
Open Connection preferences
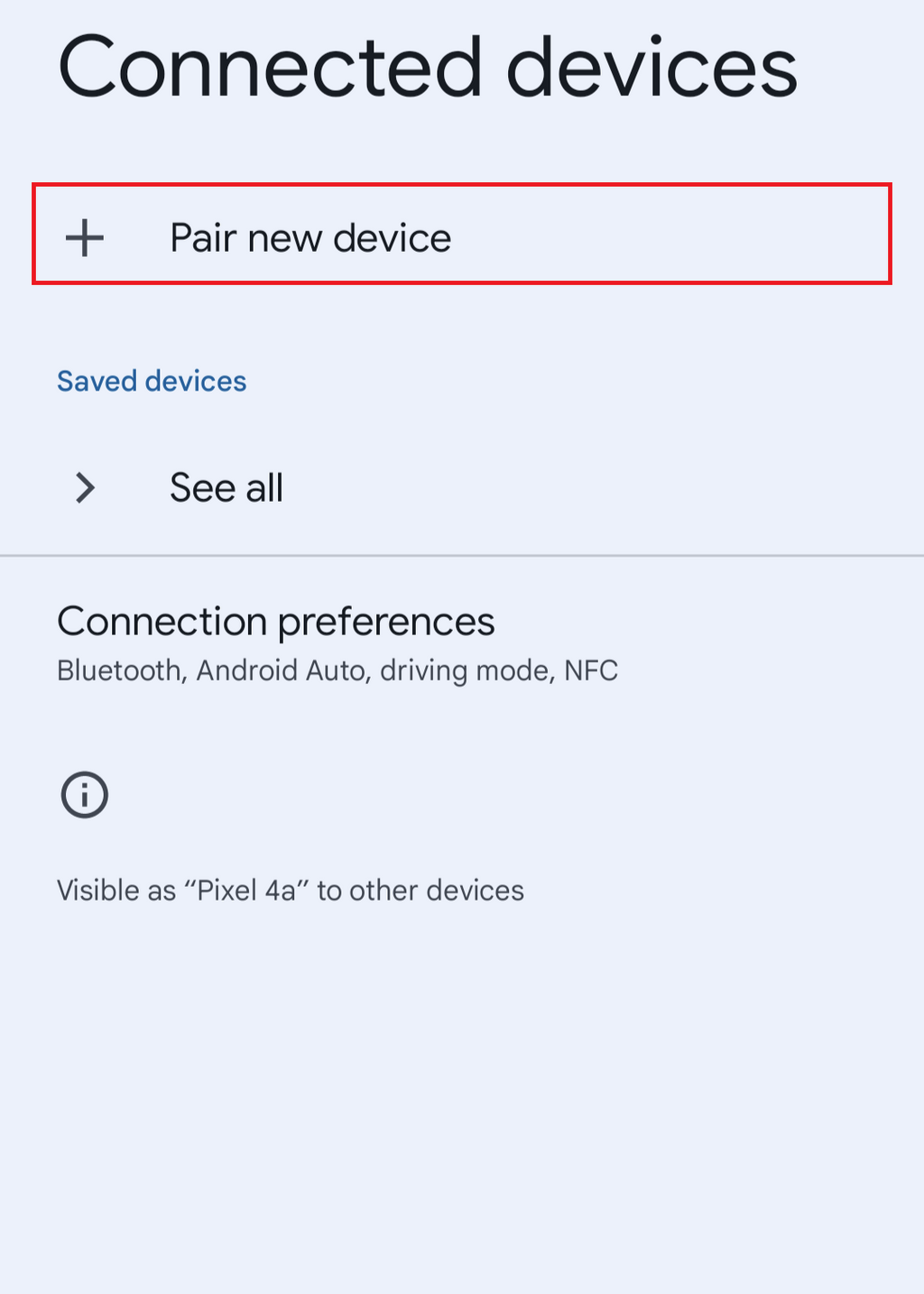click(276, 622)
